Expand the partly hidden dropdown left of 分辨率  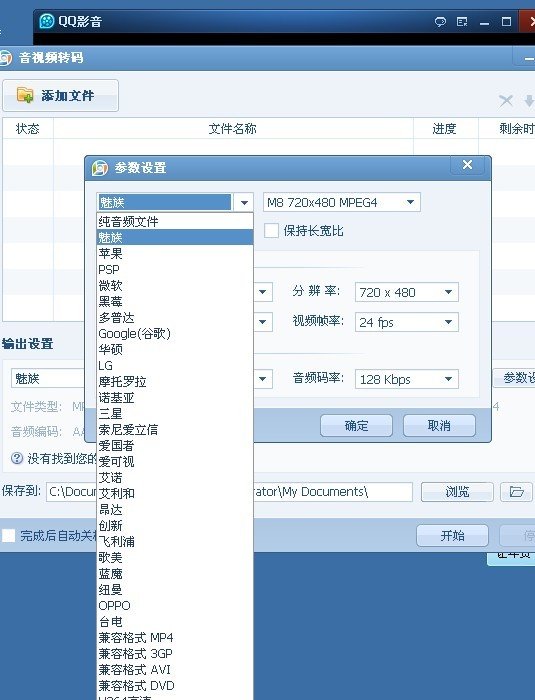click(263, 292)
